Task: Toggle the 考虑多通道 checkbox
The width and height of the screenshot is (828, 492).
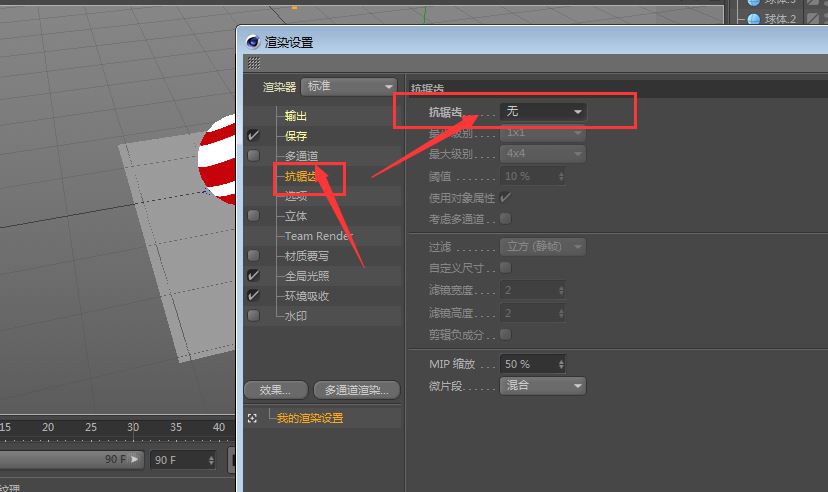Action: click(505, 218)
